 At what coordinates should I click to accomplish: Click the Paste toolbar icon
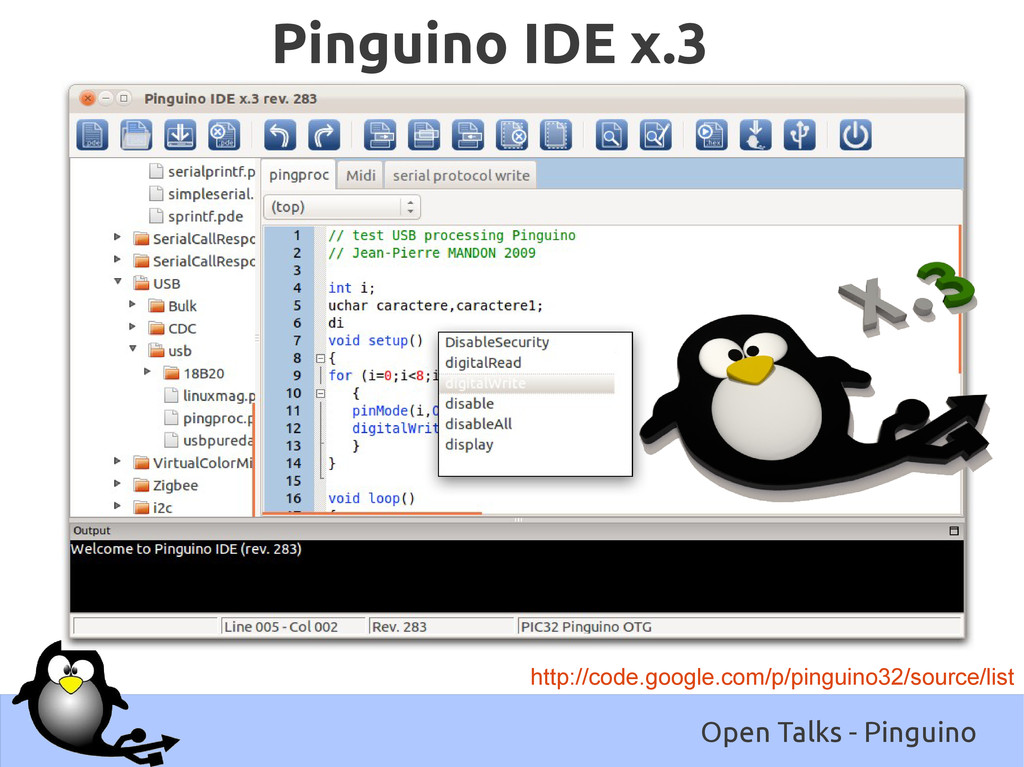point(468,135)
